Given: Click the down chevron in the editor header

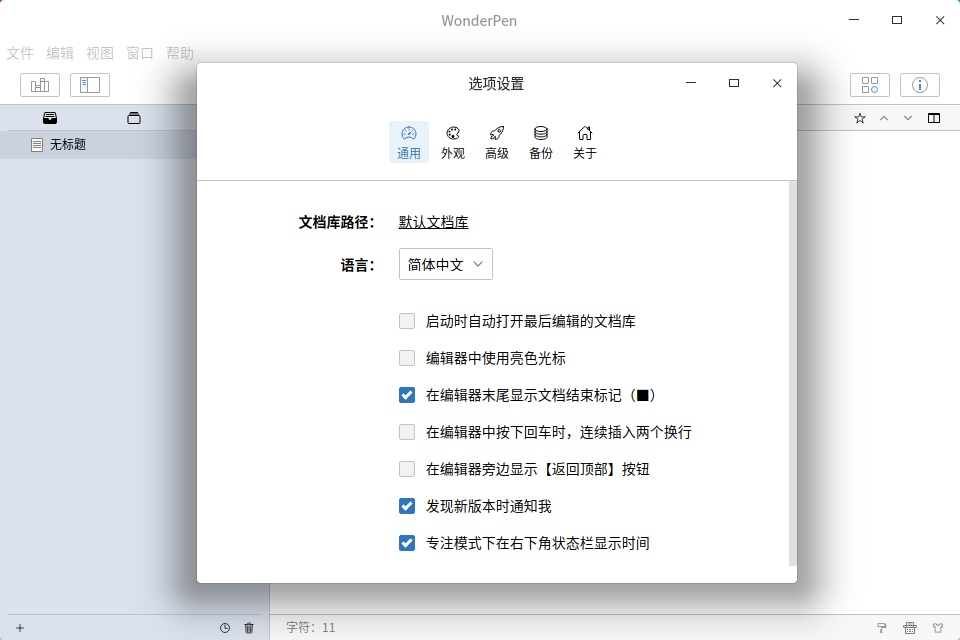Looking at the screenshot, I should click(x=908, y=118).
